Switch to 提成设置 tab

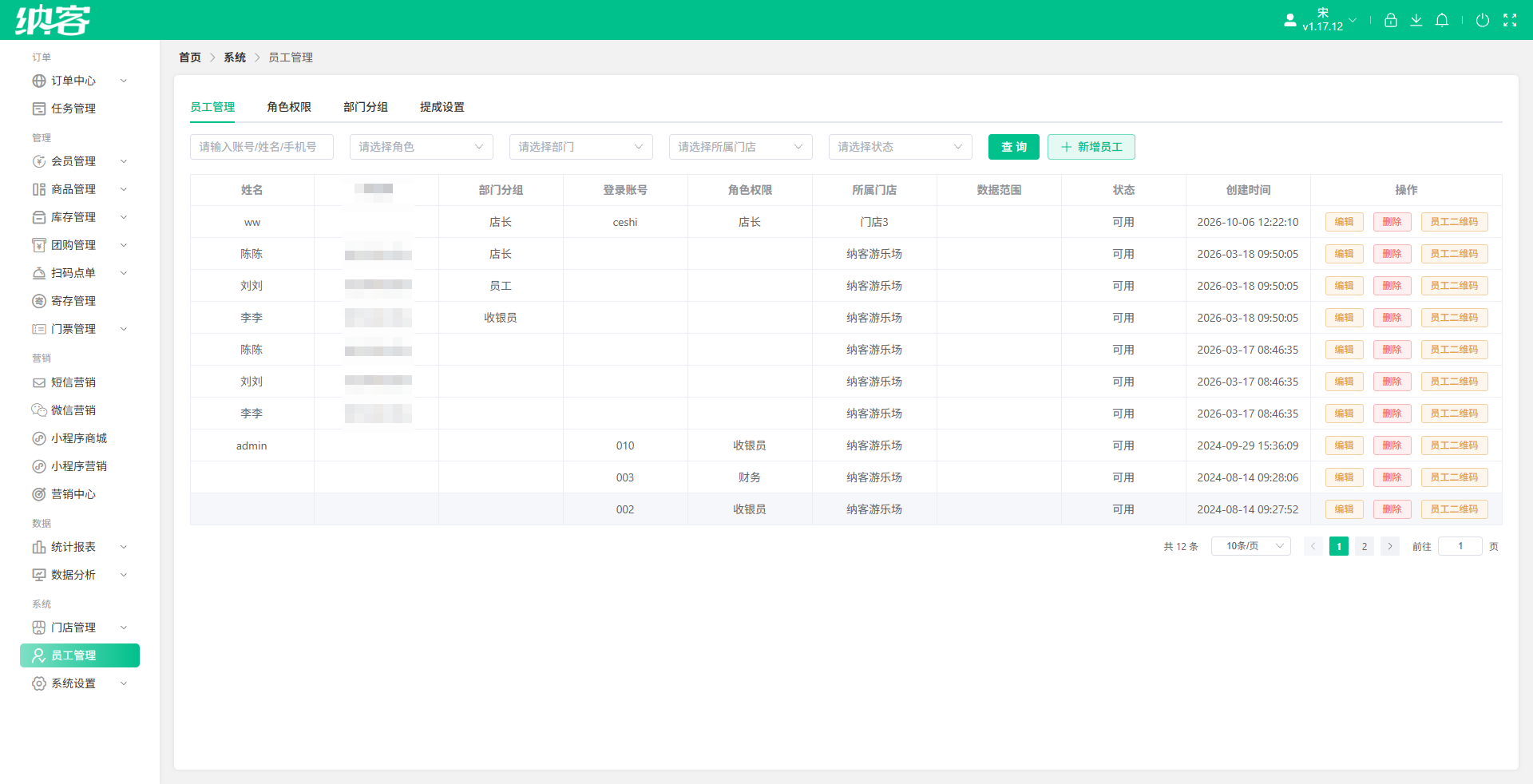coord(442,107)
